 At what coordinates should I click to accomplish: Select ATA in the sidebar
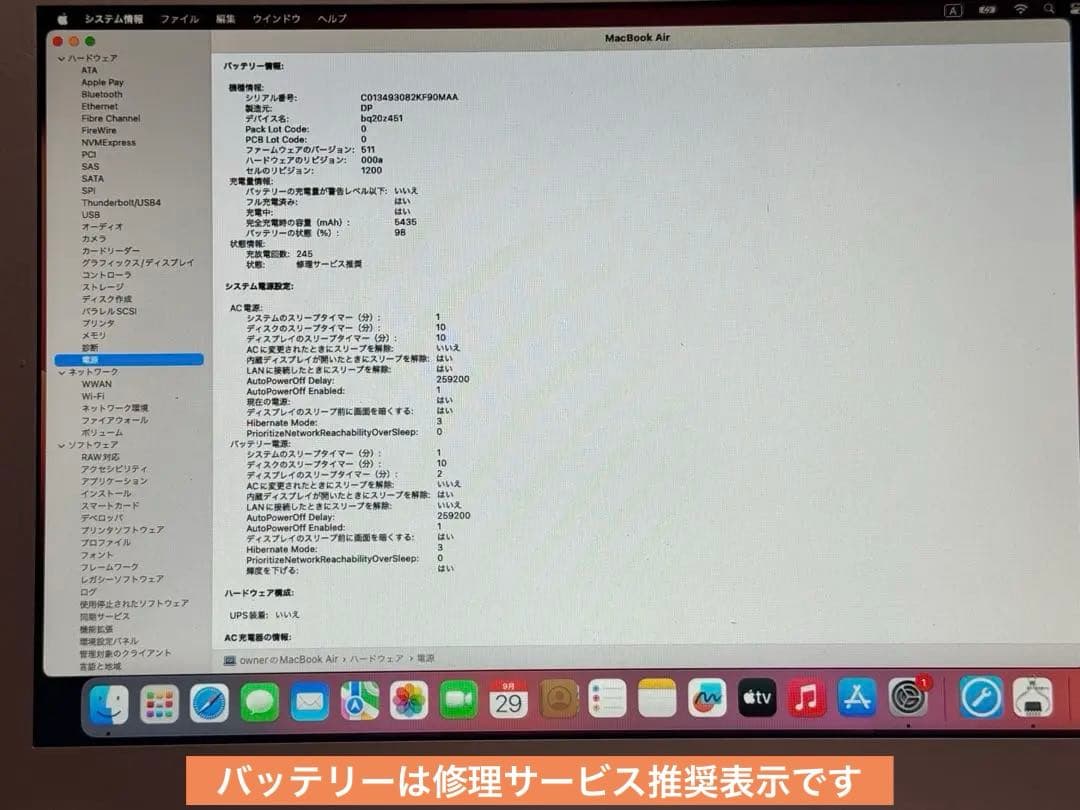coord(90,70)
